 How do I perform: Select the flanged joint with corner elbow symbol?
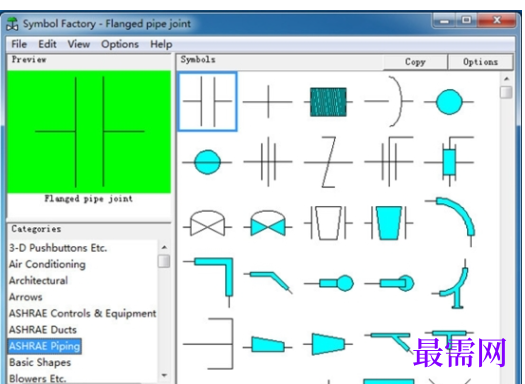click(389, 161)
